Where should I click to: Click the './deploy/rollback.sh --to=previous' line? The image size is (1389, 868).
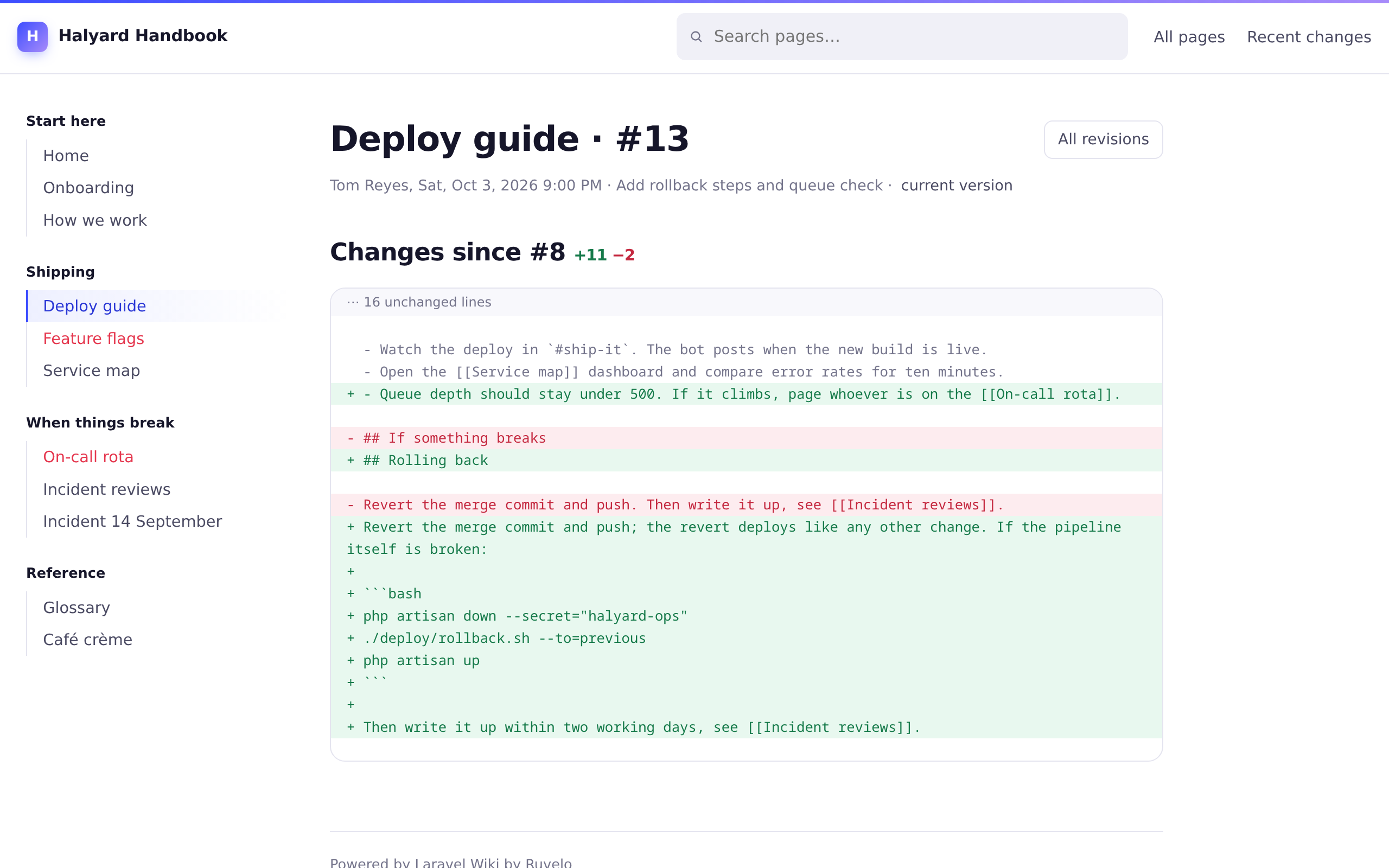746,639
